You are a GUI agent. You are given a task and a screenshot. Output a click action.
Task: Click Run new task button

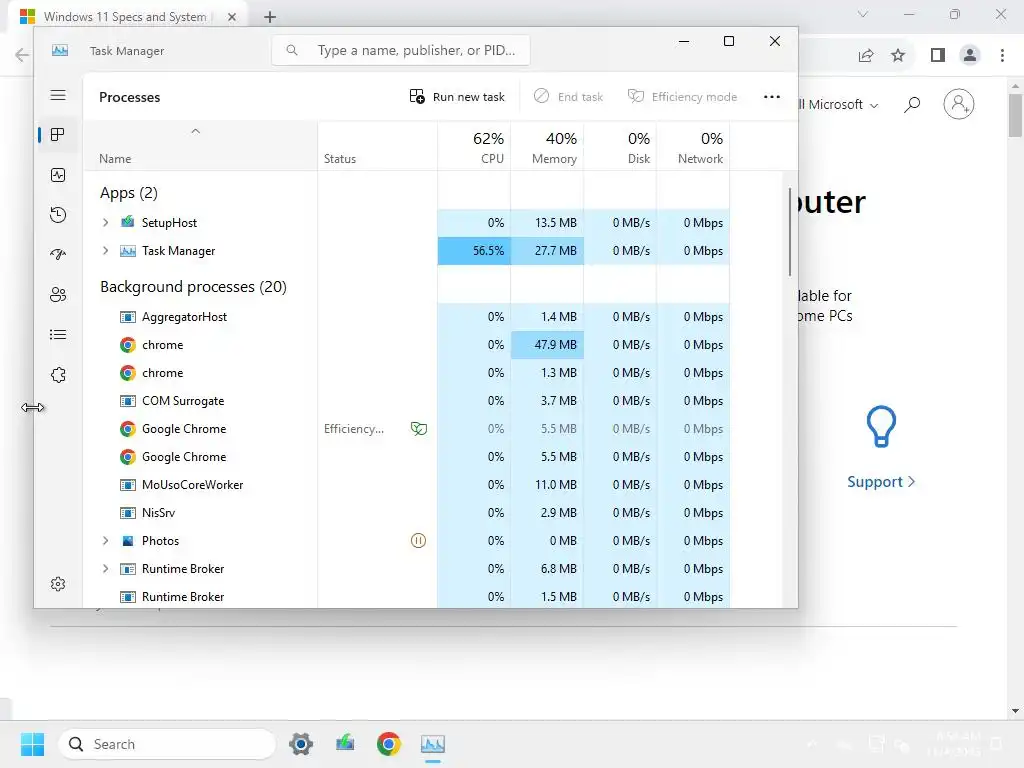click(457, 97)
